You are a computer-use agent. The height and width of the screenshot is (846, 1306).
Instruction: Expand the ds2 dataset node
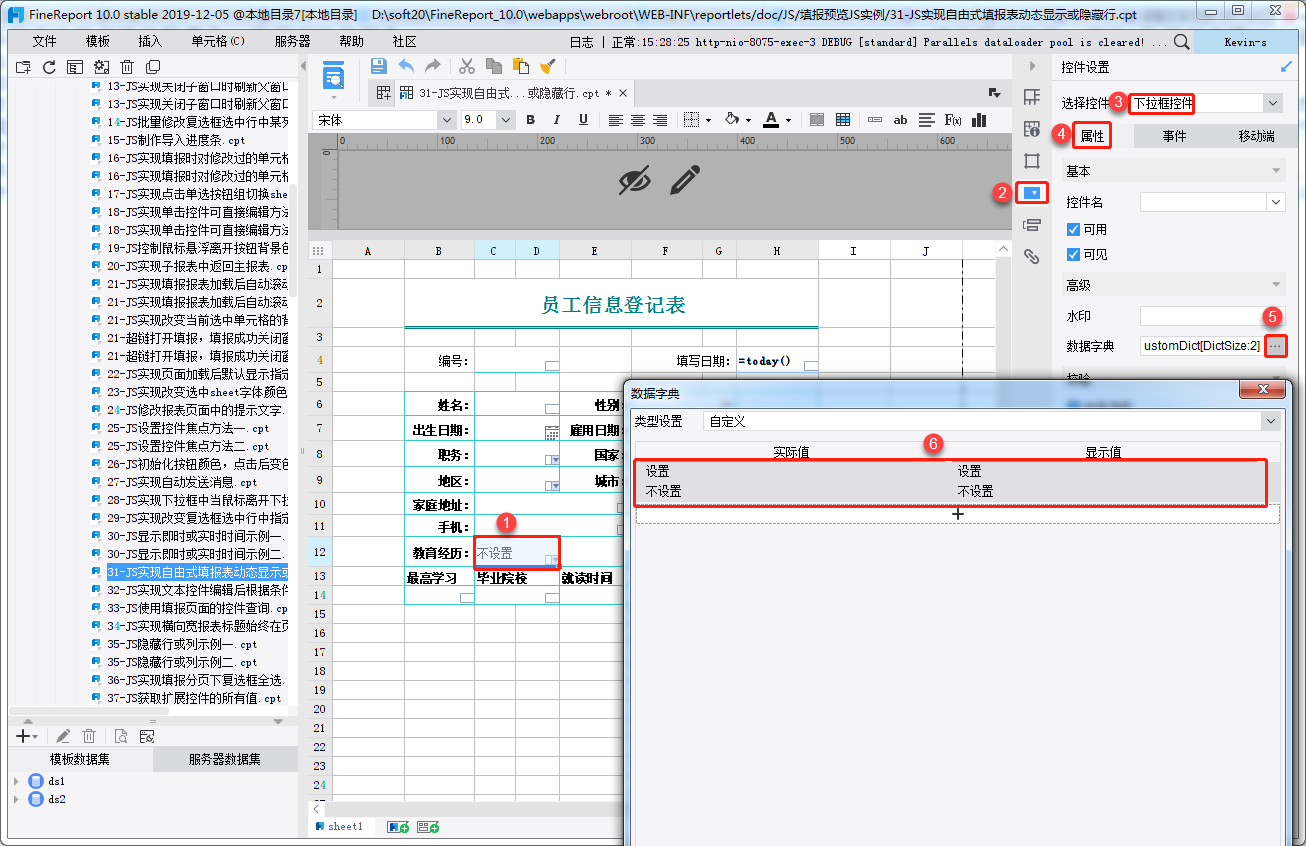tap(16, 799)
